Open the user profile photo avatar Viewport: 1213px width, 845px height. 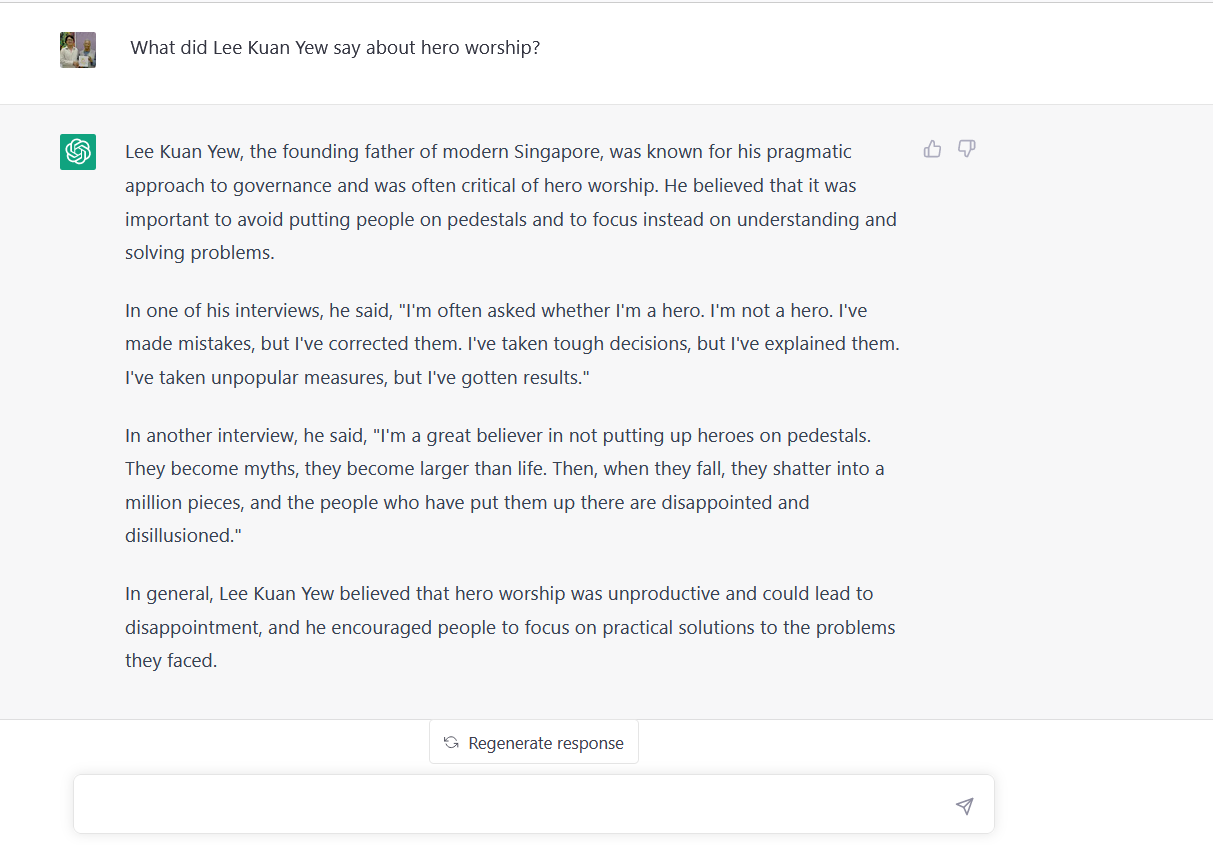(x=78, y=50)
